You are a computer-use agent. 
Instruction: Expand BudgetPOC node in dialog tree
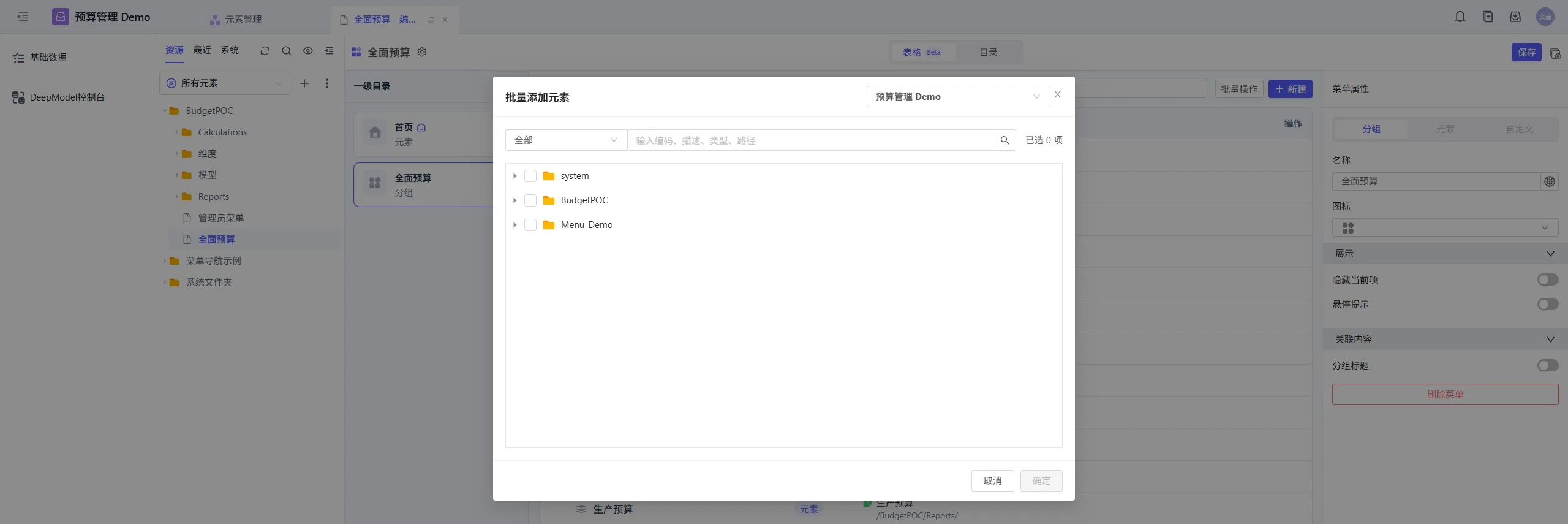514,200
